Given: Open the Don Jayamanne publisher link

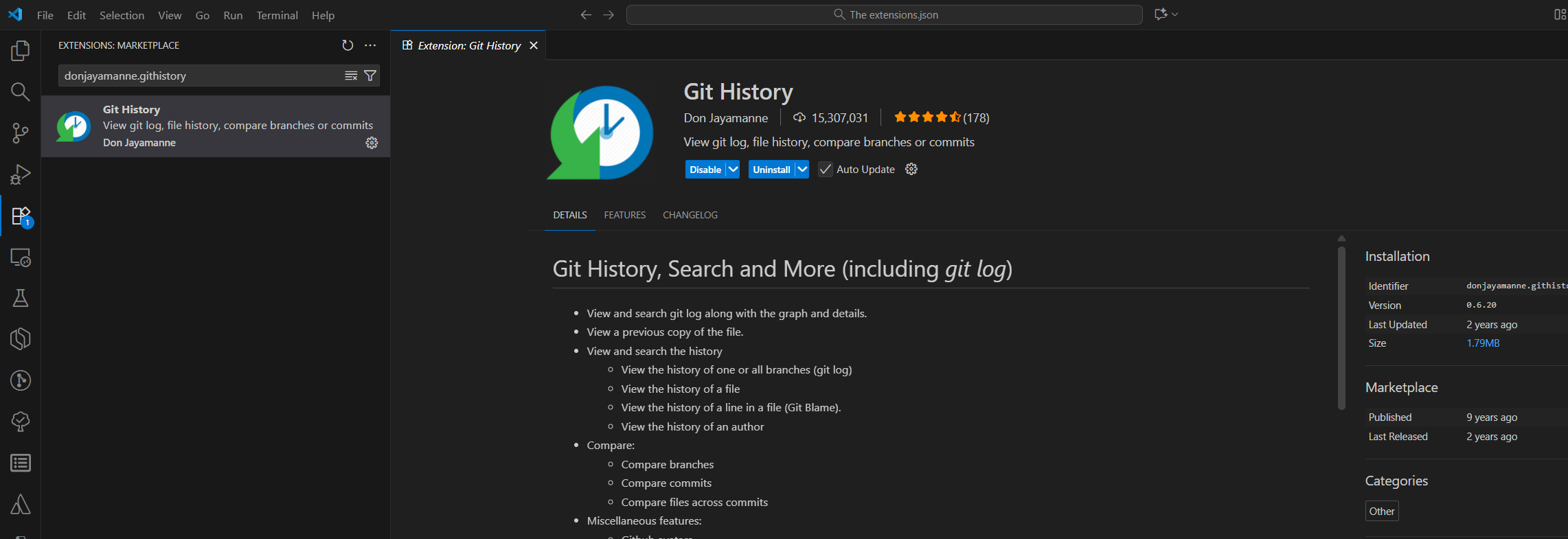Looking at the screenshot, I should coord(726,118).
